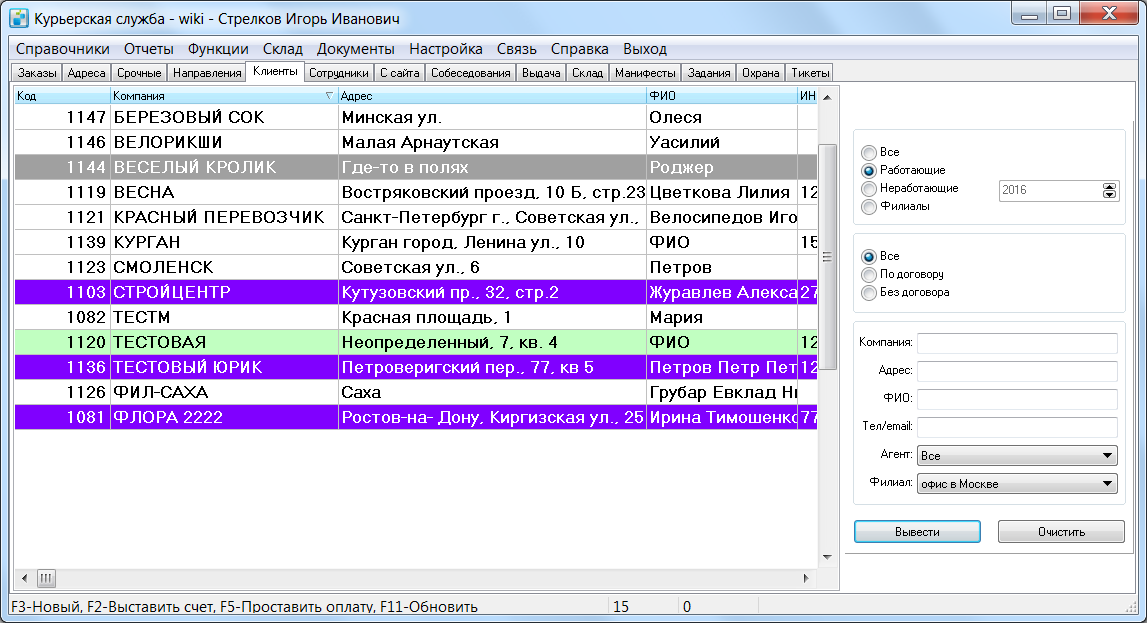This screenshot has width=1147, height=623.
Task: Click the 'Адрес' column header
Action: point(492,96)
